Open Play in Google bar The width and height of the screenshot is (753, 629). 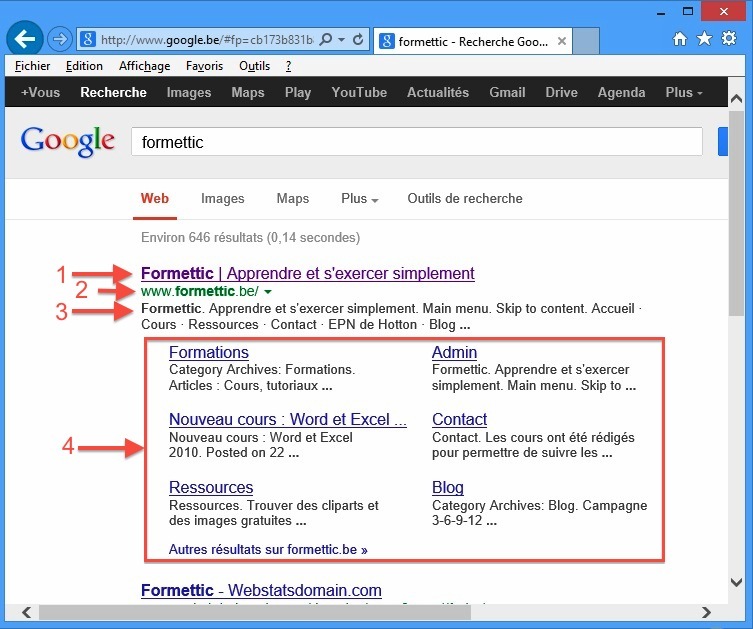298,92
